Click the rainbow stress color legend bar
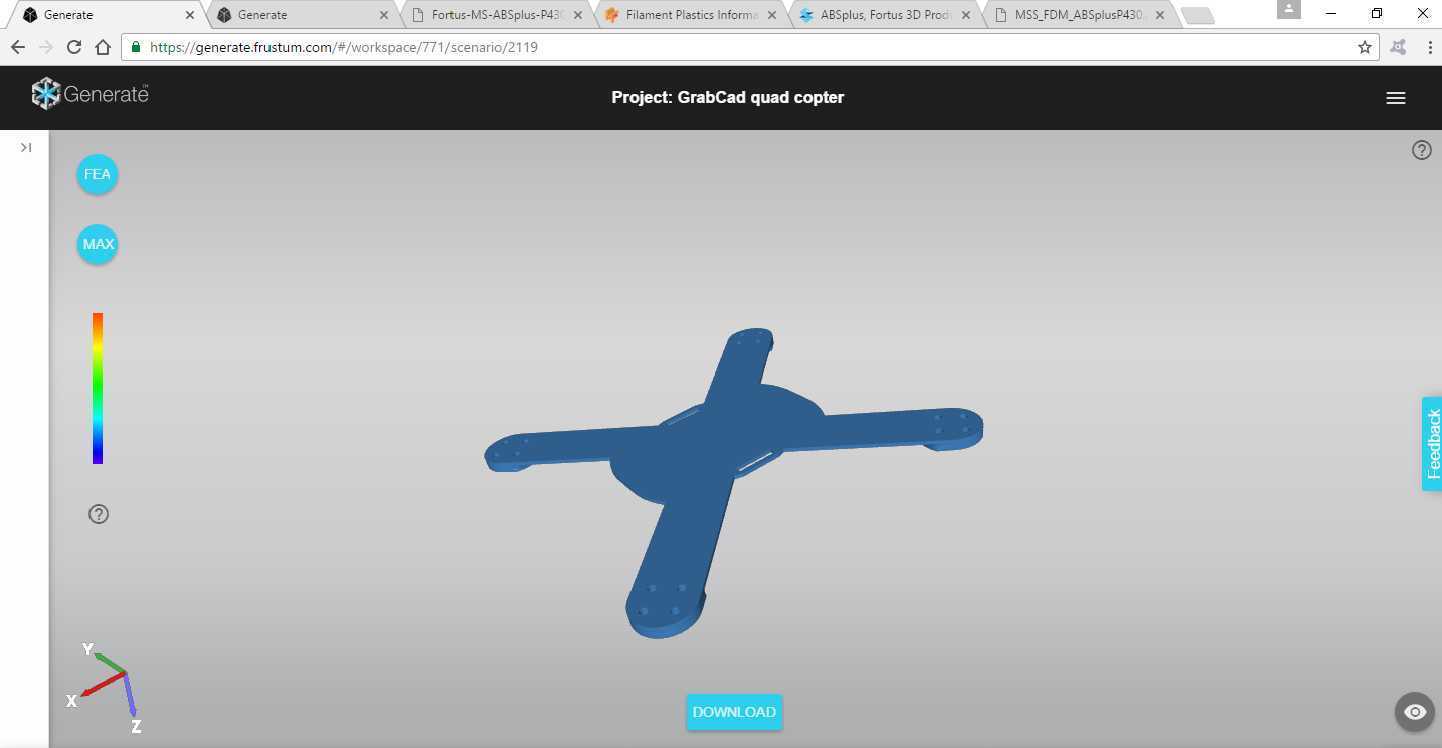1442x748 pixels. point(98,388)
